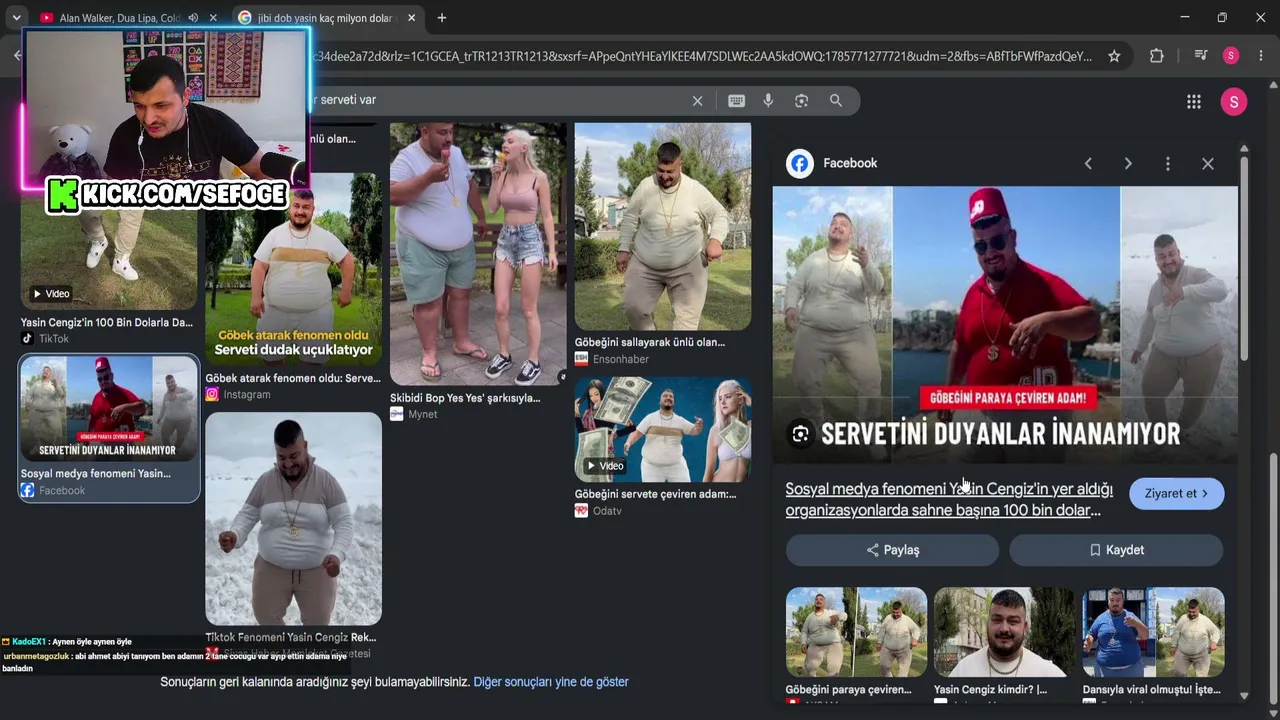The width and height of the screenshot is (1280, 720).
Task: Open more options in the preview panel
Action: pyautogui.click(x=1168, y=164)
